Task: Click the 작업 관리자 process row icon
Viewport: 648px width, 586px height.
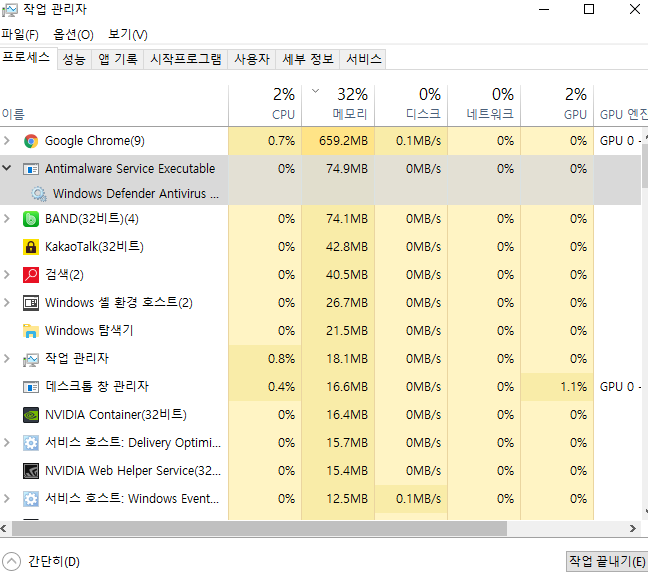Action: click(31, 359)
